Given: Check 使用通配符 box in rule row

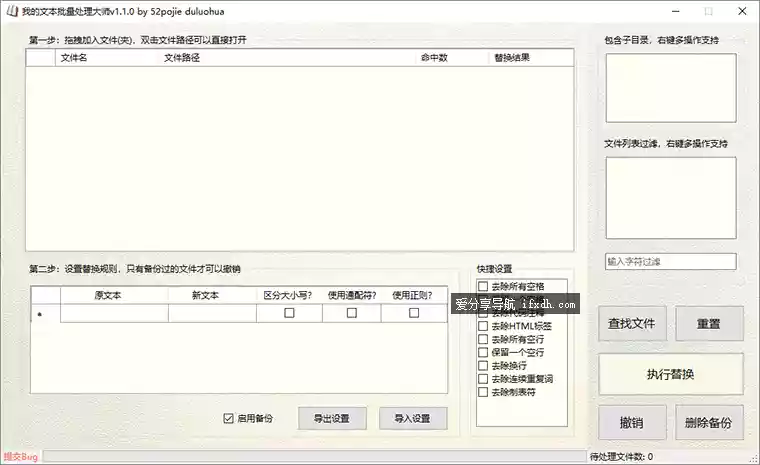Looking at the screenshot, I should (x=352, y=313).
